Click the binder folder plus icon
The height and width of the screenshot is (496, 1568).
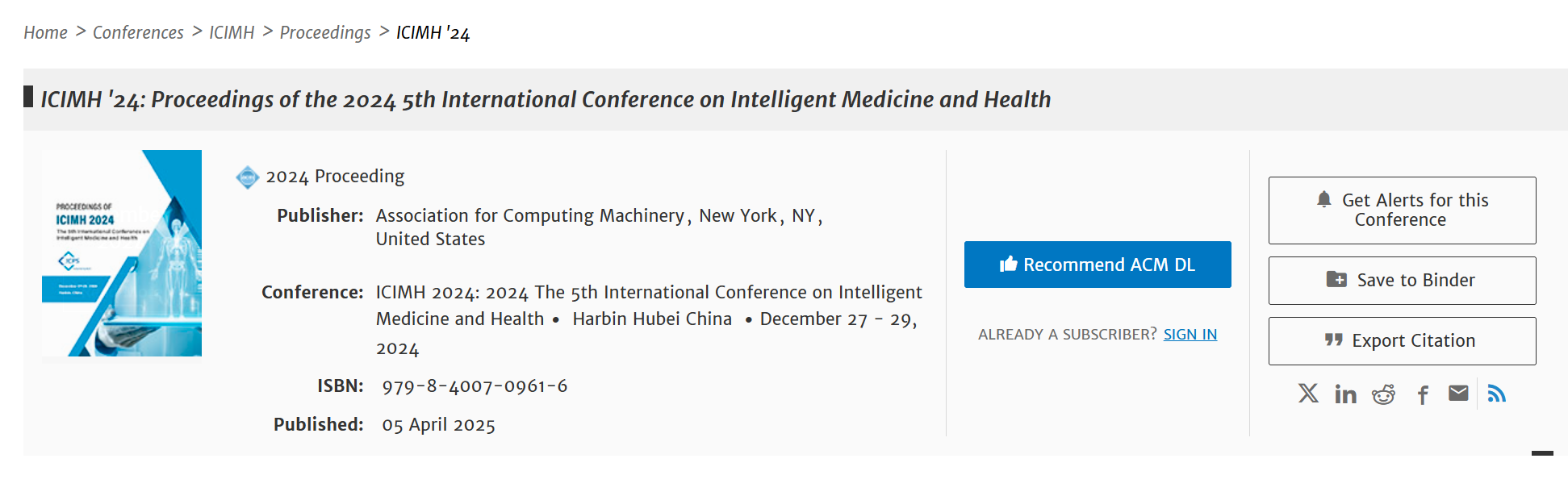[x=1336, y=279]
